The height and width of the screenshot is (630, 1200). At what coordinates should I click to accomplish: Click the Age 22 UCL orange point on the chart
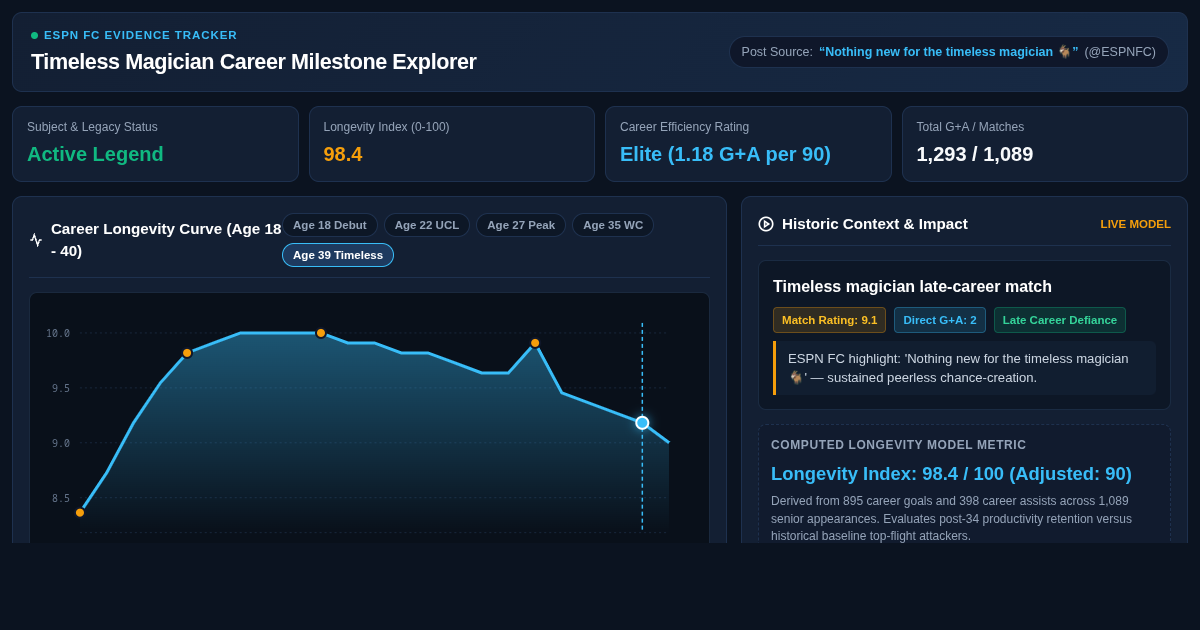pyautogui.click(x=187, y=353)
